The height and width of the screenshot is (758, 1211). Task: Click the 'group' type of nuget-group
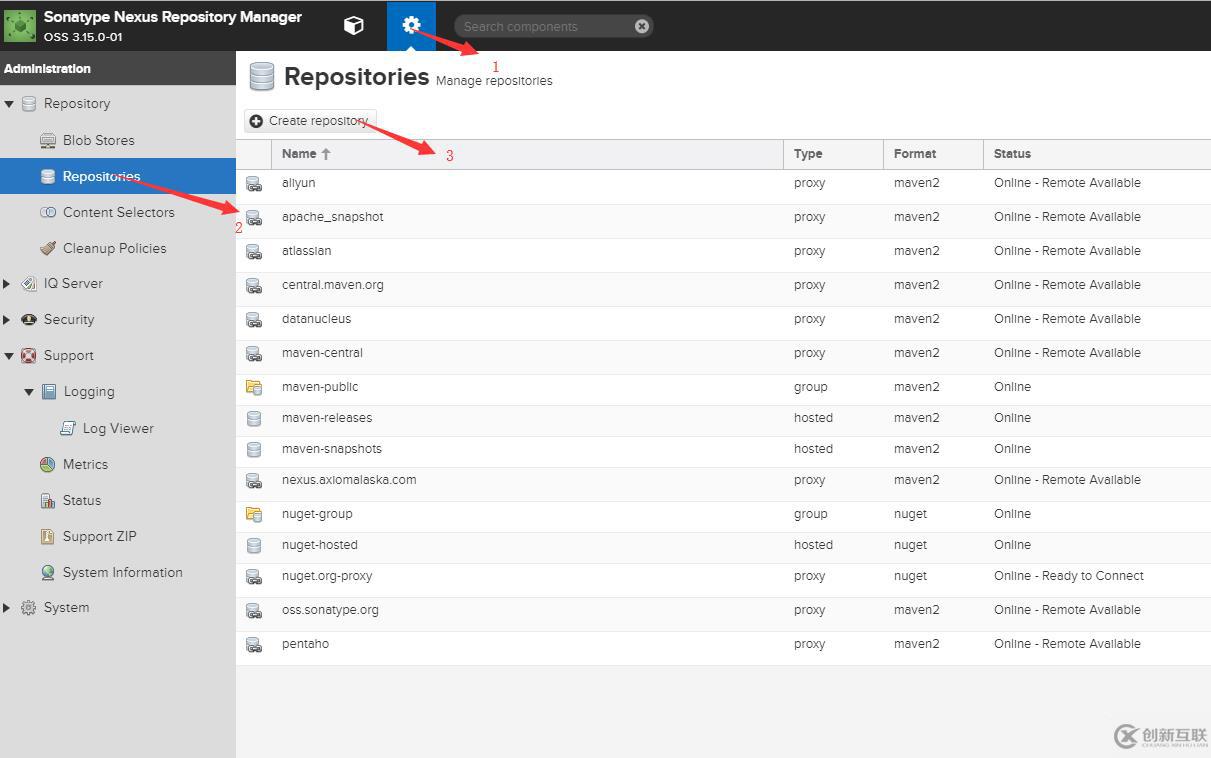[x=810, y=514]
